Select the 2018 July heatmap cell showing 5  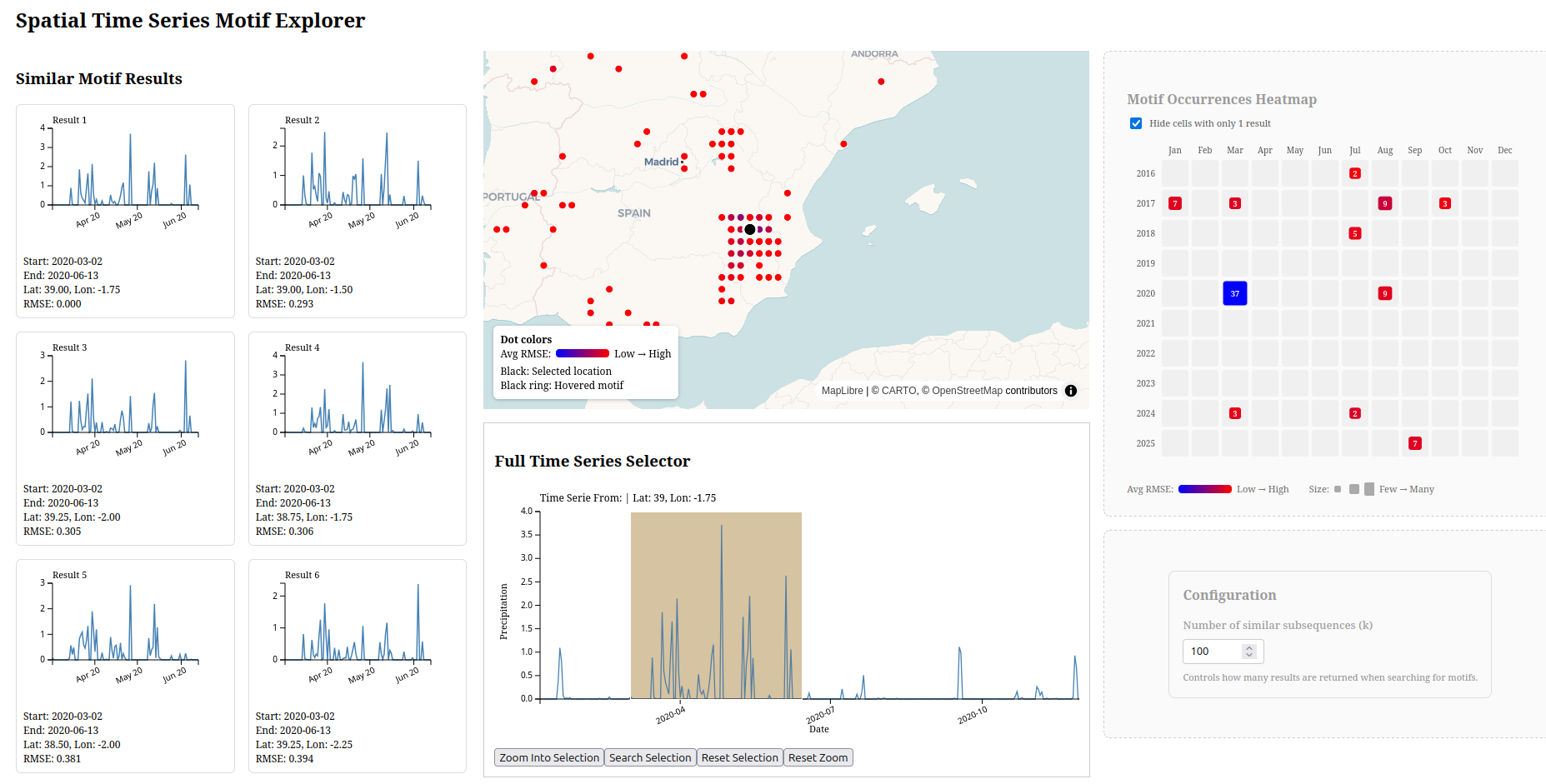pos(1355,233)
